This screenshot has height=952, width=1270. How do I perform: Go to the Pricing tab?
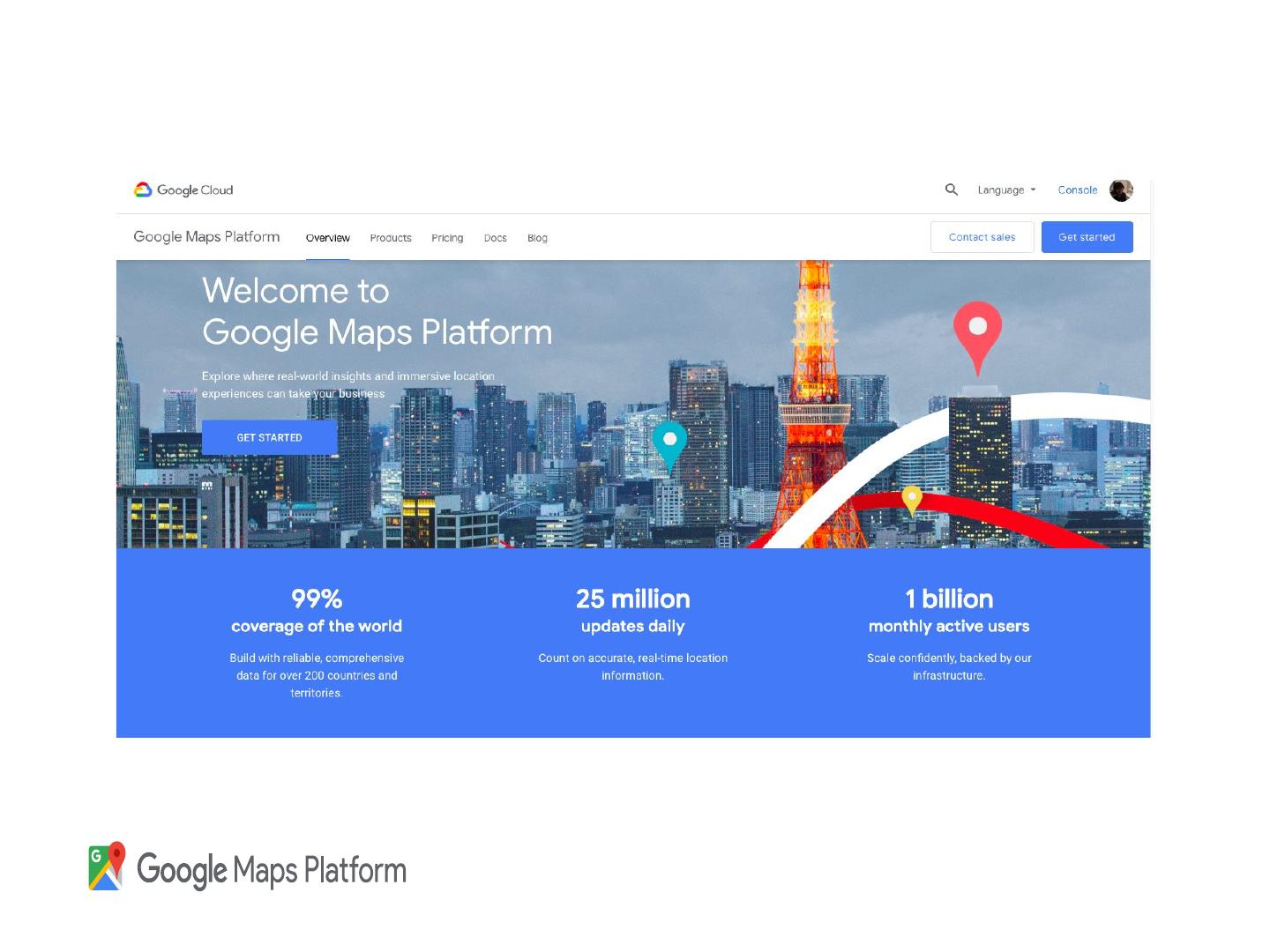pyautogui.click(x=447, y=238)
